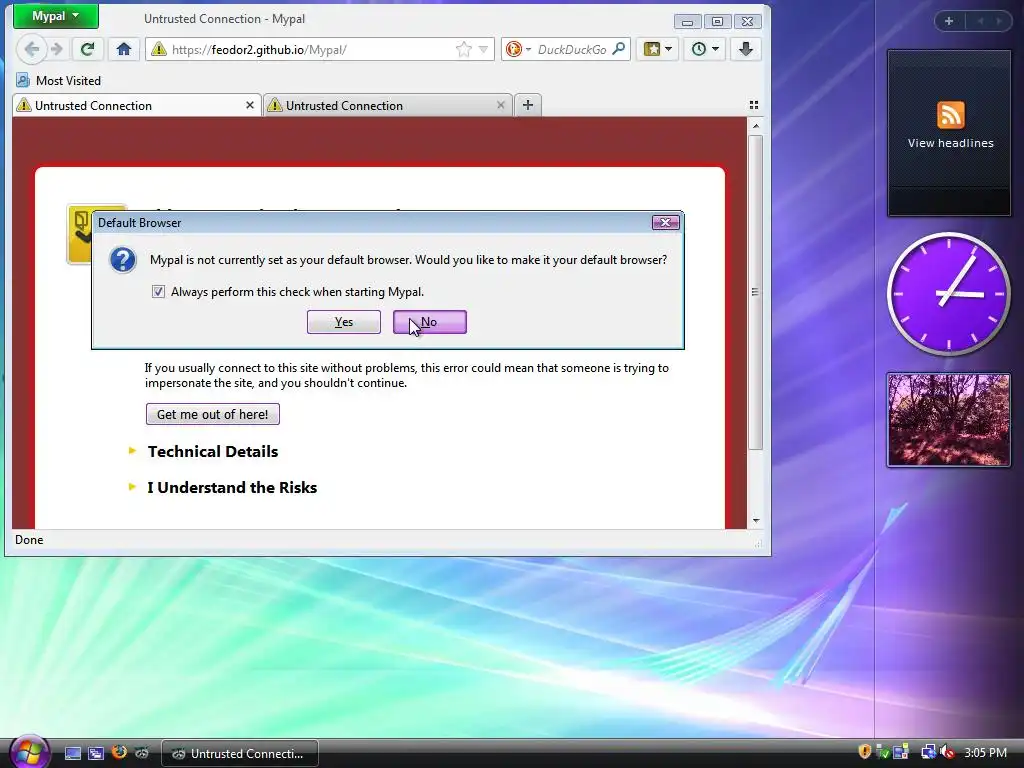Switch to the second Untrusted Connection tab
Screen dimensions: 1024x768
point(388,106)
